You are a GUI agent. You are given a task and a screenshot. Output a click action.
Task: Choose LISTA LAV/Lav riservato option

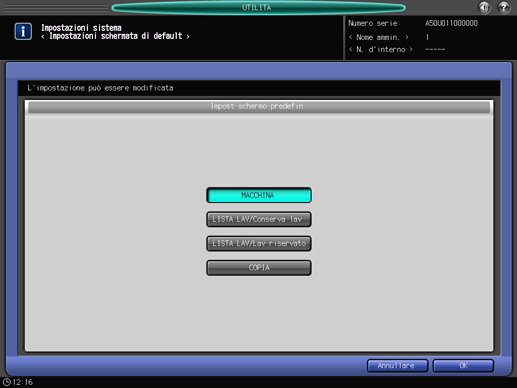pos(259,243)
